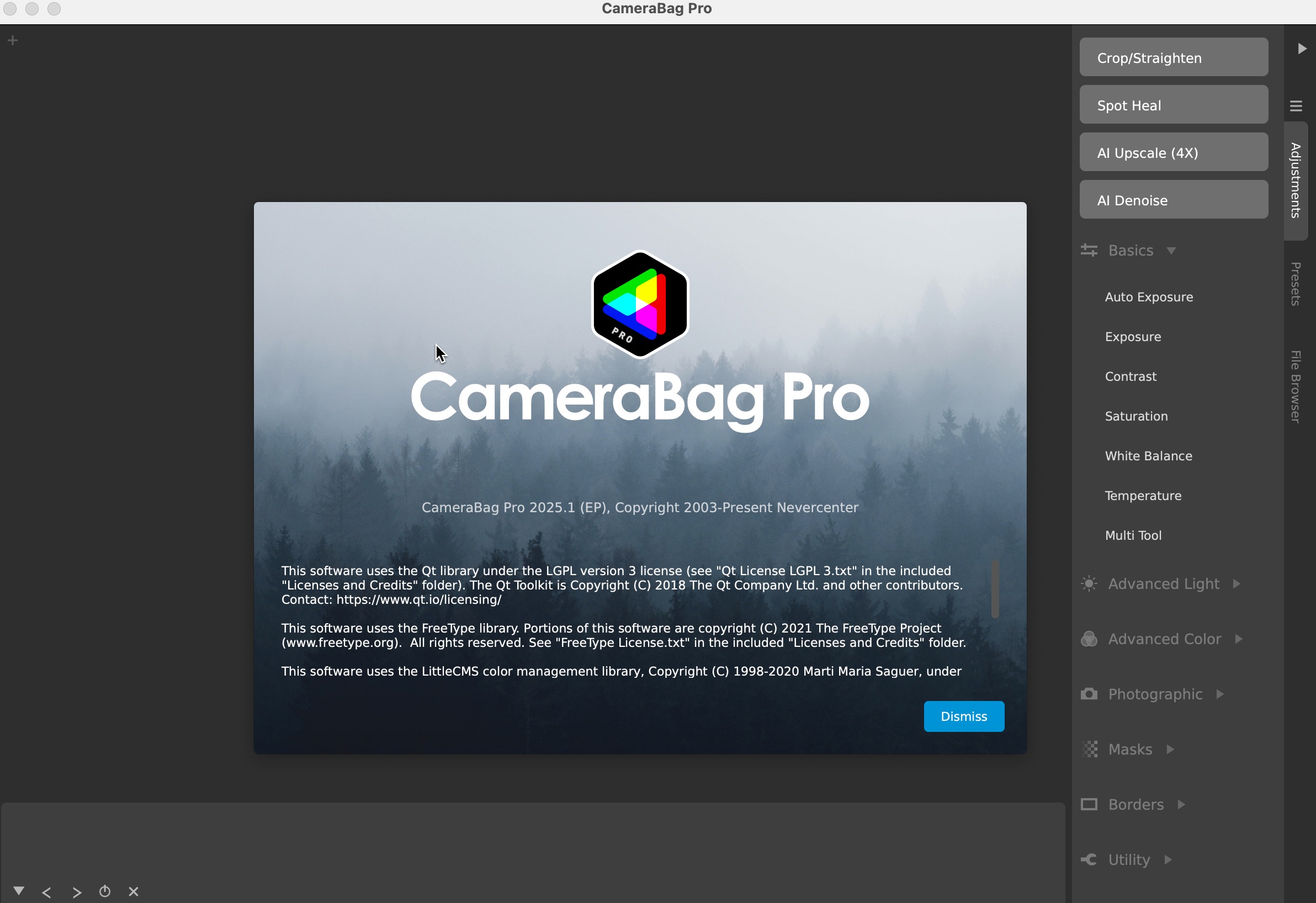Add White Balance adjustment
Image resolution: width=1316 pixels, height=903 pixels.
pos(1148,456)
